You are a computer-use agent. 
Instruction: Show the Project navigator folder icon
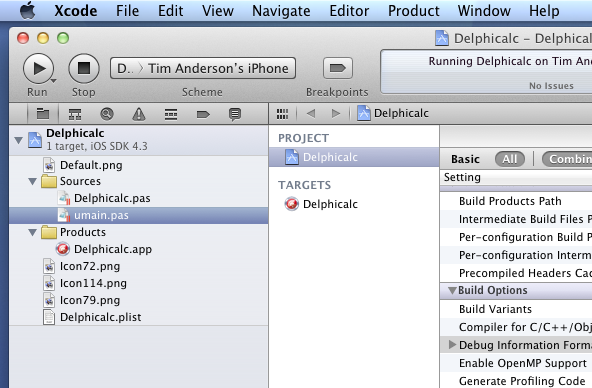[x=43, y=114]
